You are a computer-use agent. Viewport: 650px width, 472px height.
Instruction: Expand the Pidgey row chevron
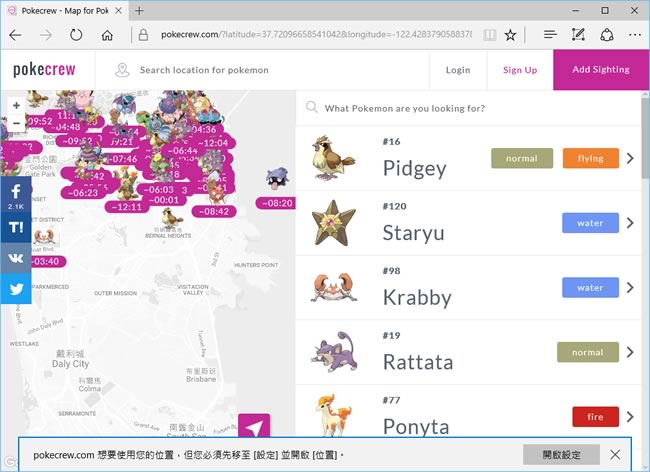click(630, 158)
